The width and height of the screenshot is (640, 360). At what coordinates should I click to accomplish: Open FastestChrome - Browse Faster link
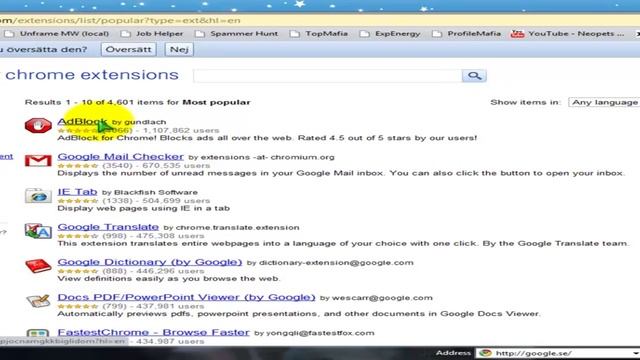[153, 332]
